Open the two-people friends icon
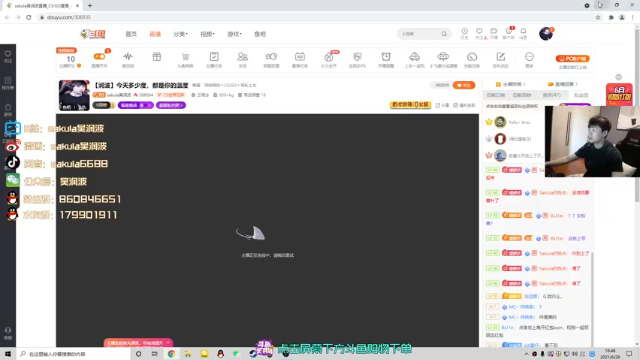 click(x=242, y=57)
